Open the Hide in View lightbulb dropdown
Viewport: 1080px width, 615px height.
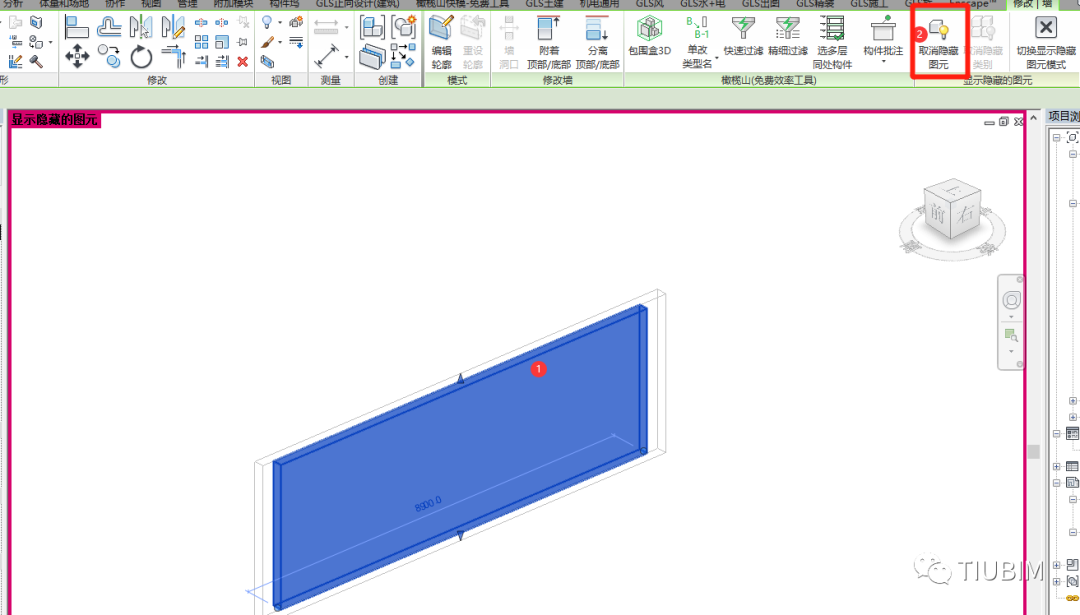(280, 23)
